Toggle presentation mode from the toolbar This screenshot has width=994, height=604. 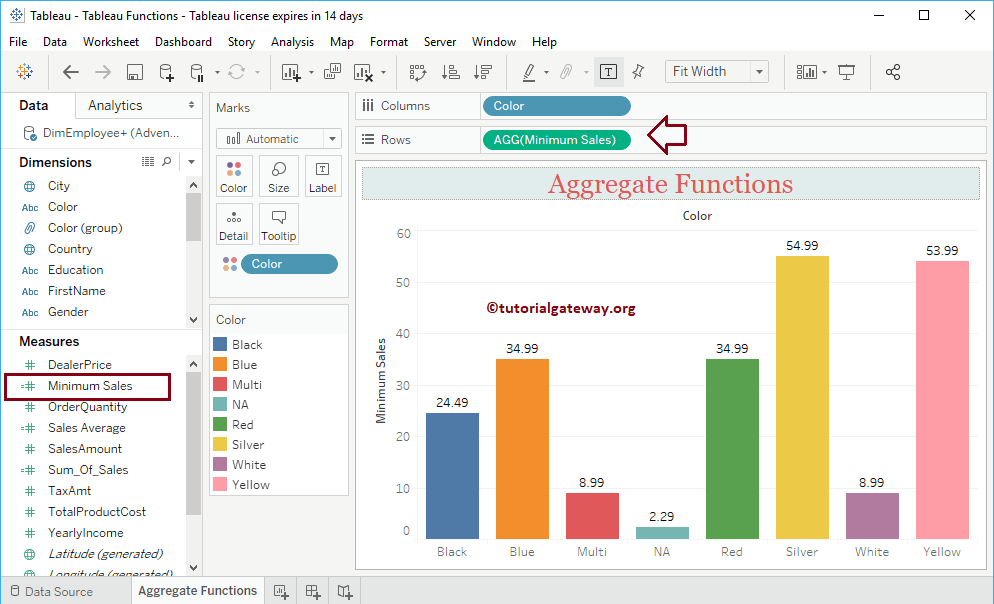(x=846, y=72)
